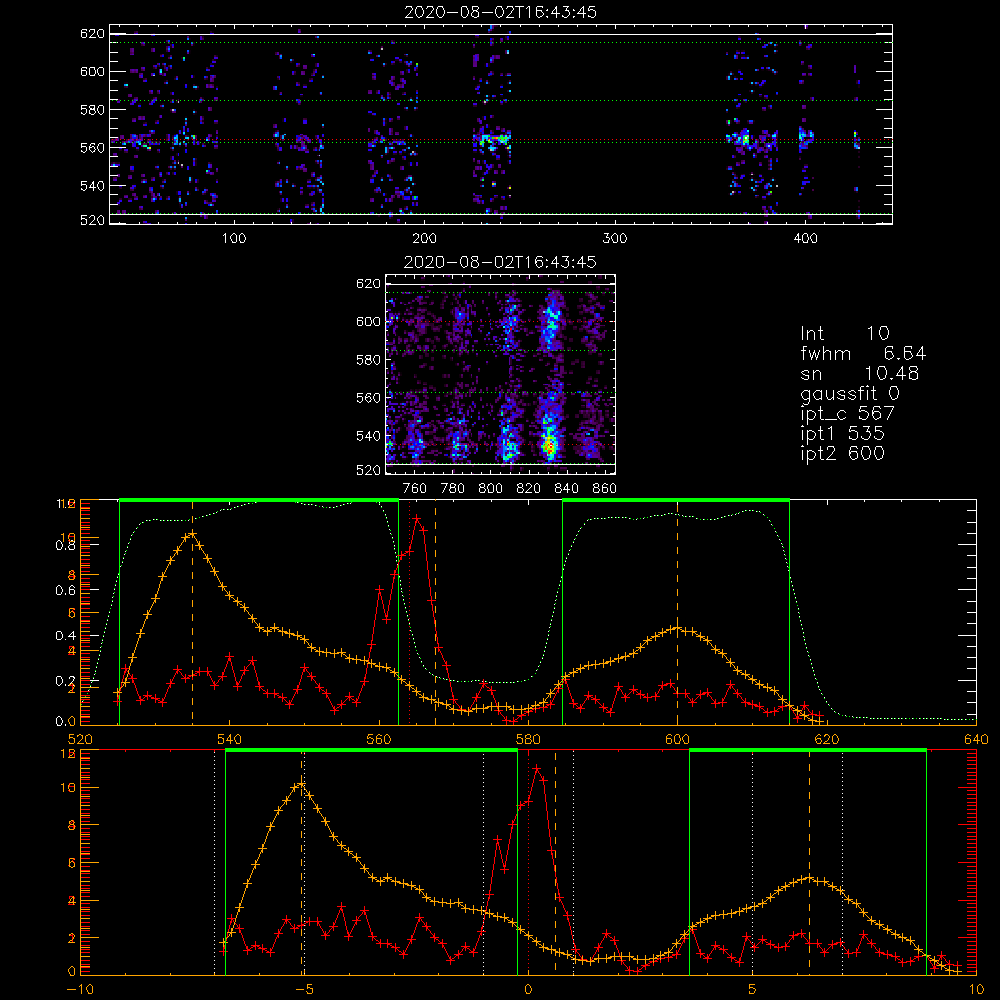This screenshot has height=1000, width=1000.
Task: Click the 300 tick label under top spectrogram
Action: click(615, 239)
